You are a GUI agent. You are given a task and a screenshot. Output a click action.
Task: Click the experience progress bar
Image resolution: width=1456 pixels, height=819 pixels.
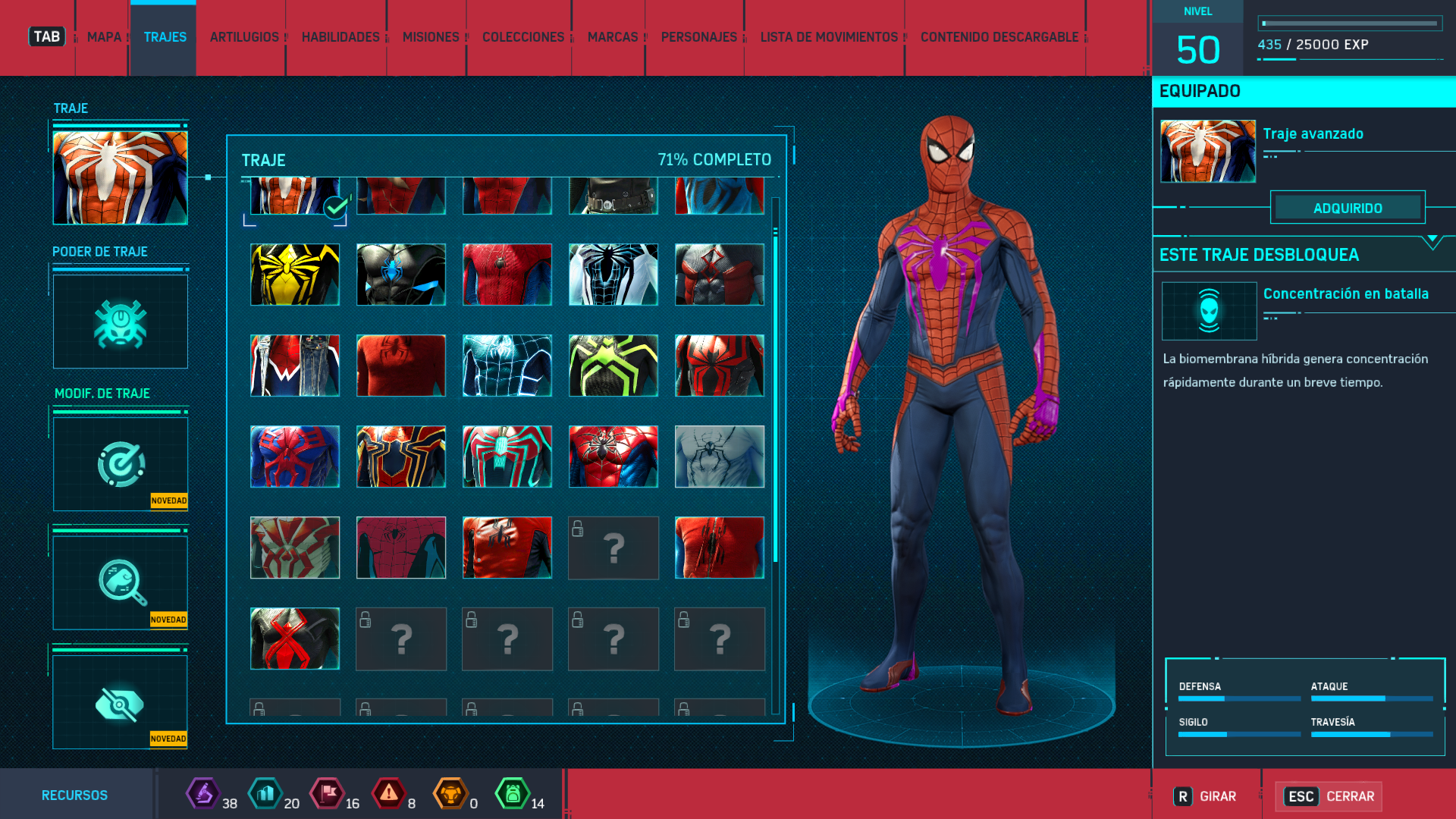point(1350,24)
